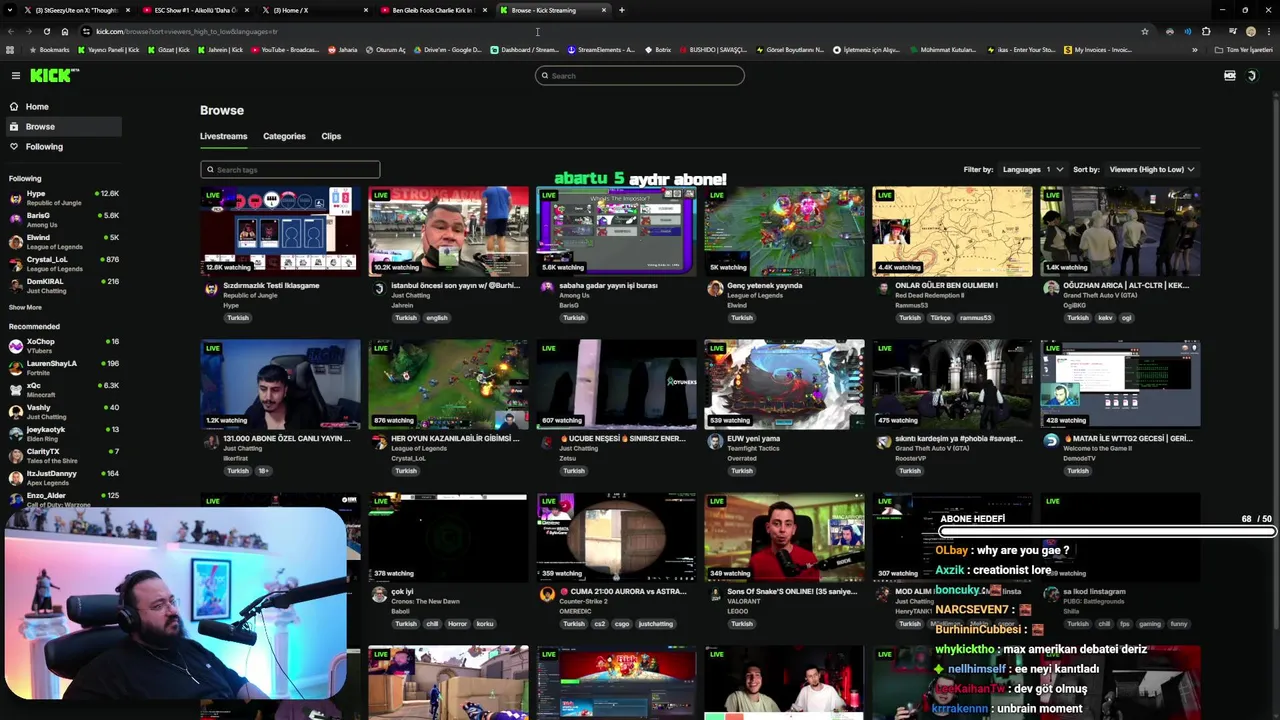This screenshot has width=1280, height=720.
Task: Click Elwind avatar under Genç yetenek stream
Action: coord(715,289)
